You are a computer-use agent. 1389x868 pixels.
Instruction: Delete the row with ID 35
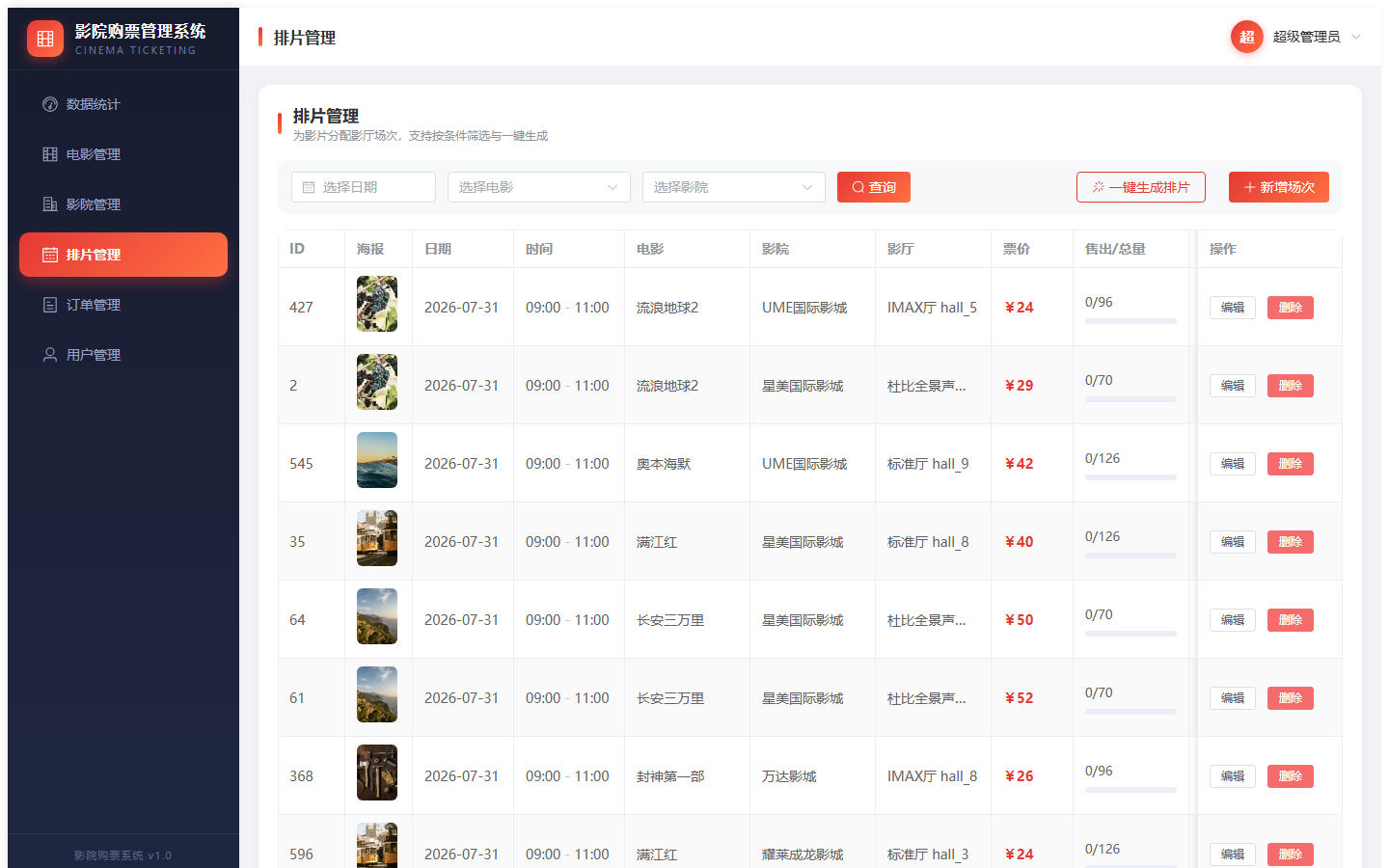click(1291, 542)
